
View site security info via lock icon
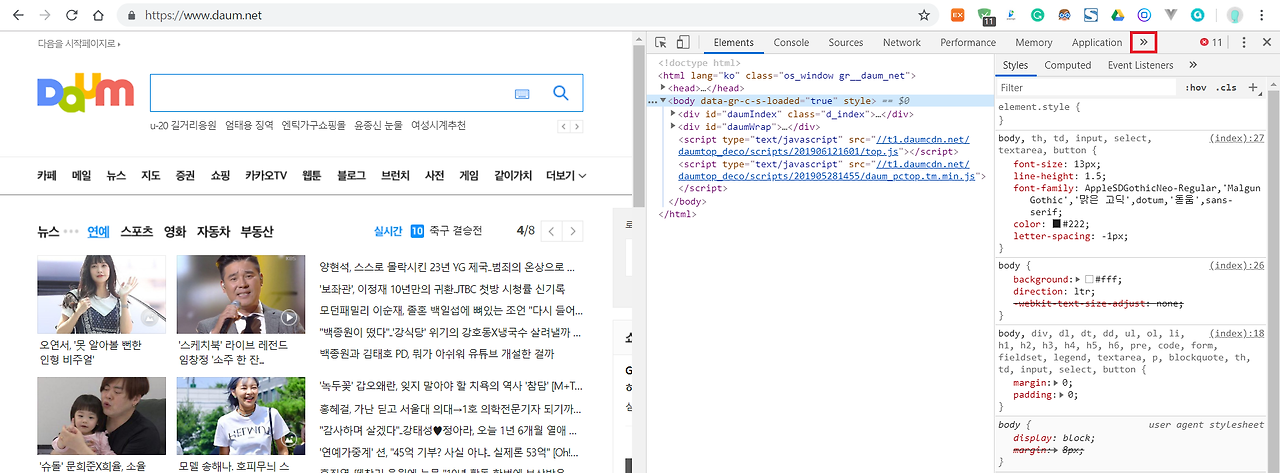131,16
